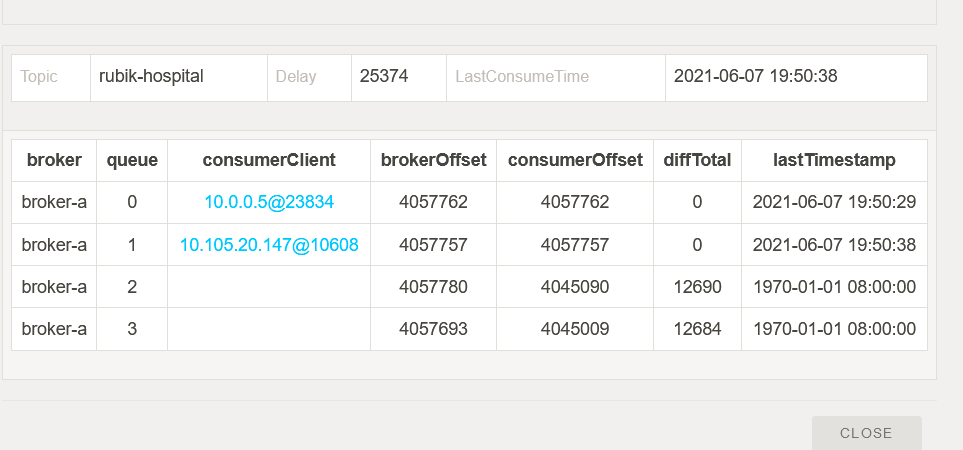Click the broker column header
The height and width of the screenshot is (450, 963).
[x=54, y=160]
